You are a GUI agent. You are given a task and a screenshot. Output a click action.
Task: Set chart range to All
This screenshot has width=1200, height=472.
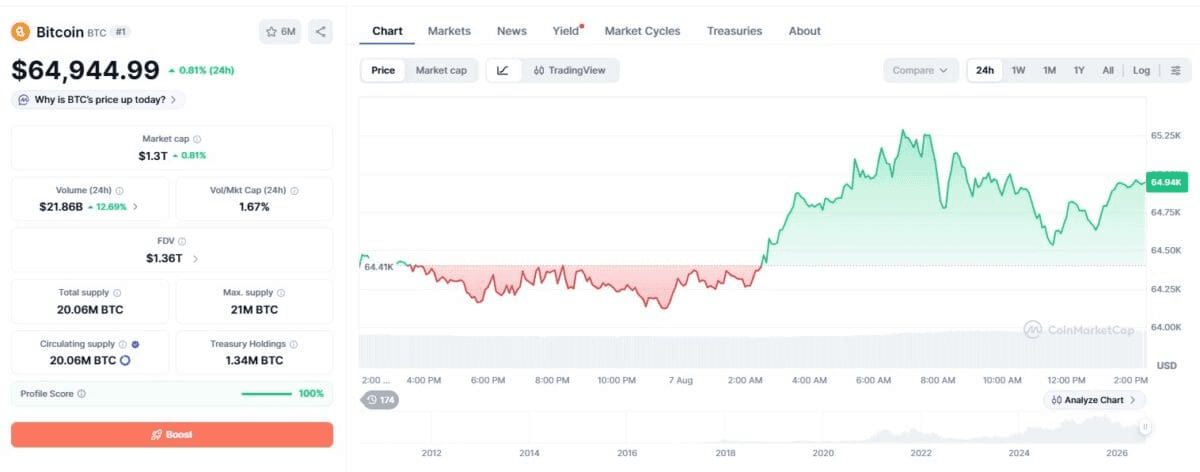click(x=1108, y=70)
